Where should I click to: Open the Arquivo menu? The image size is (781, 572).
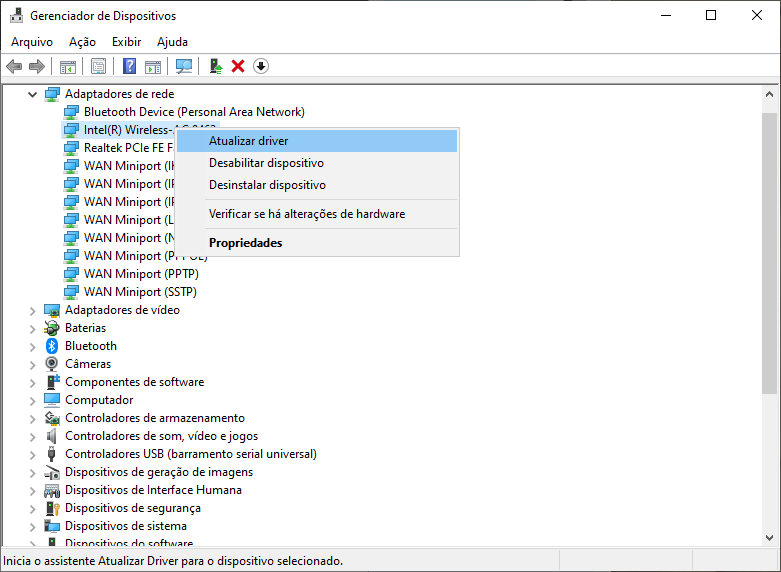(32, 42)
